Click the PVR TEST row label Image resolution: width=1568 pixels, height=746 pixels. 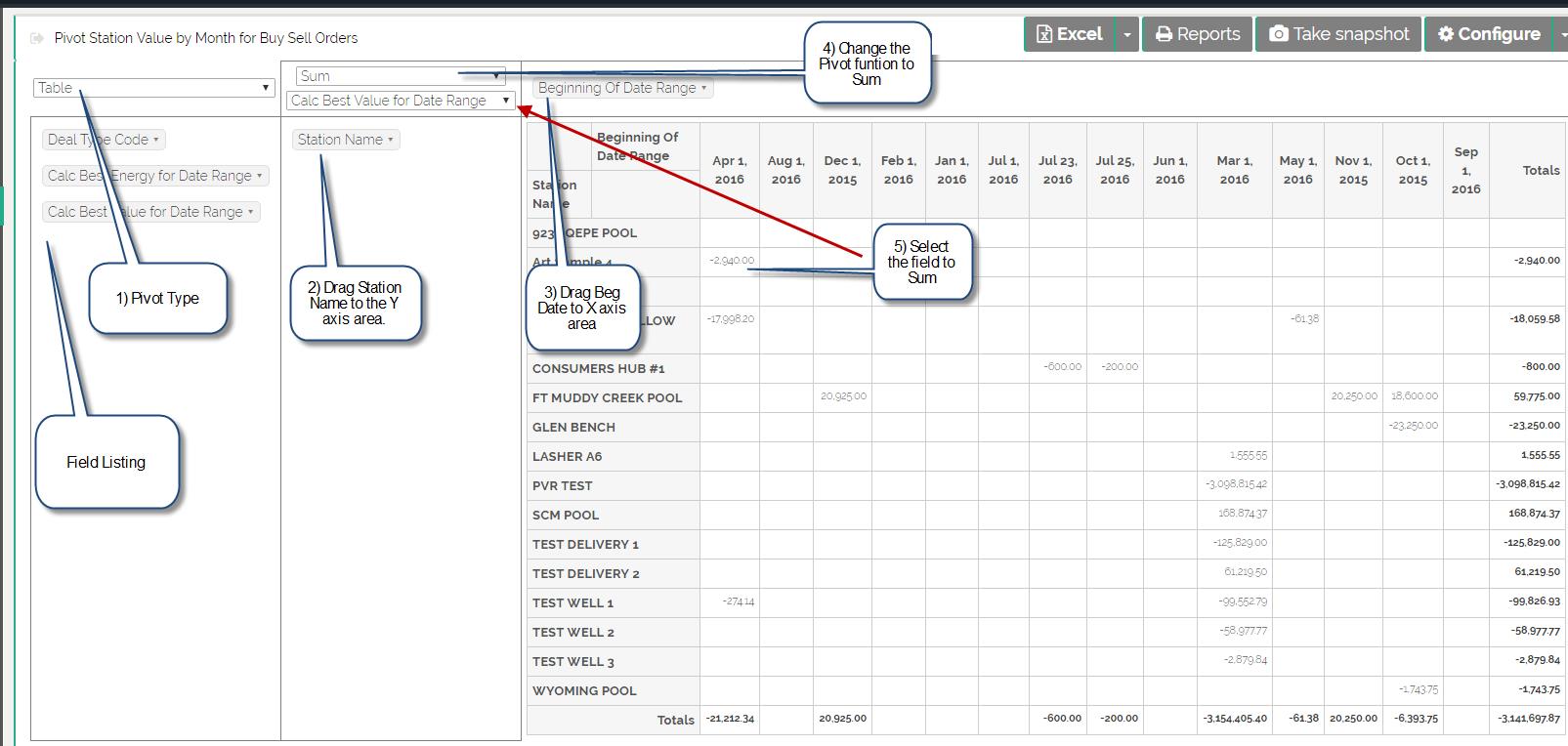point(562,485)
